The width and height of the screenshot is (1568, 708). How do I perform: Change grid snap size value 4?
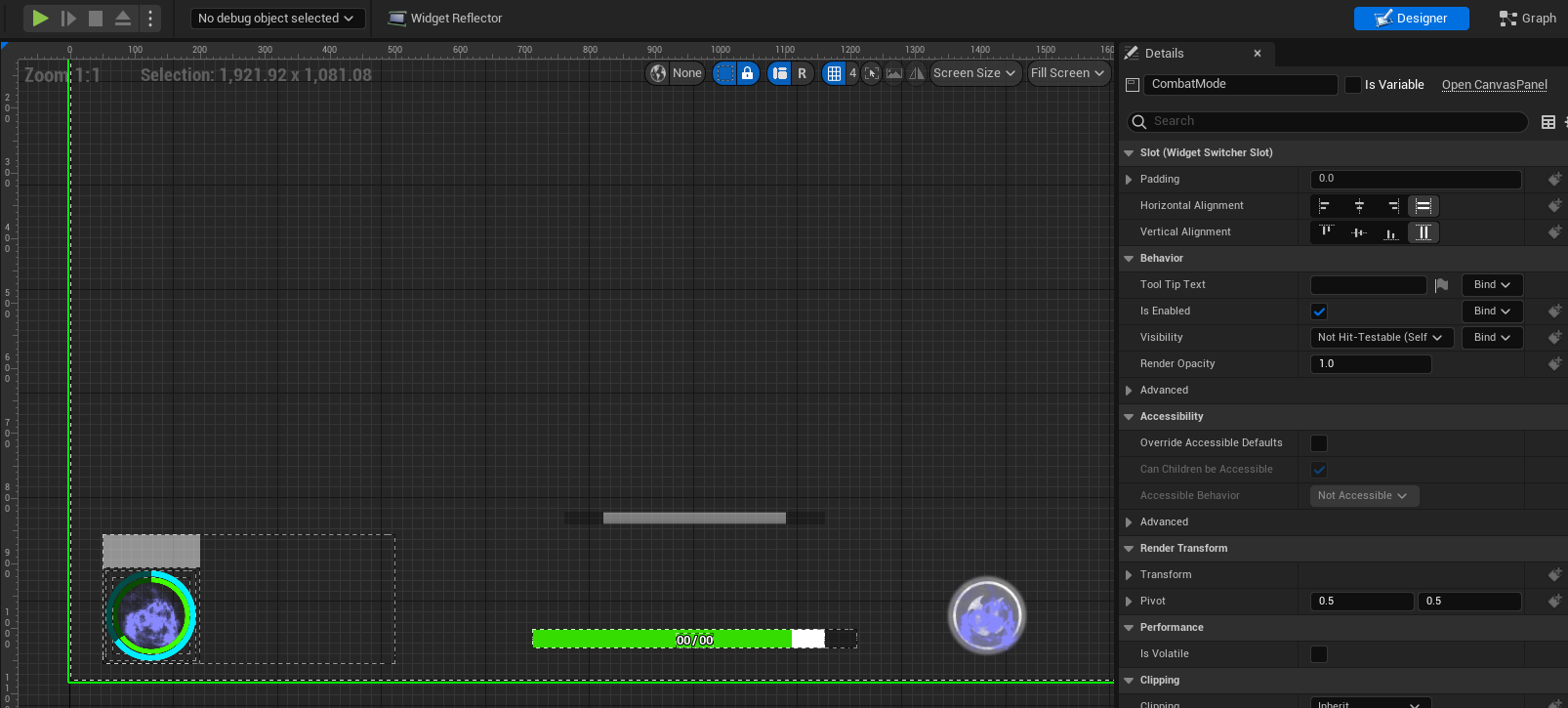(852, 73)
